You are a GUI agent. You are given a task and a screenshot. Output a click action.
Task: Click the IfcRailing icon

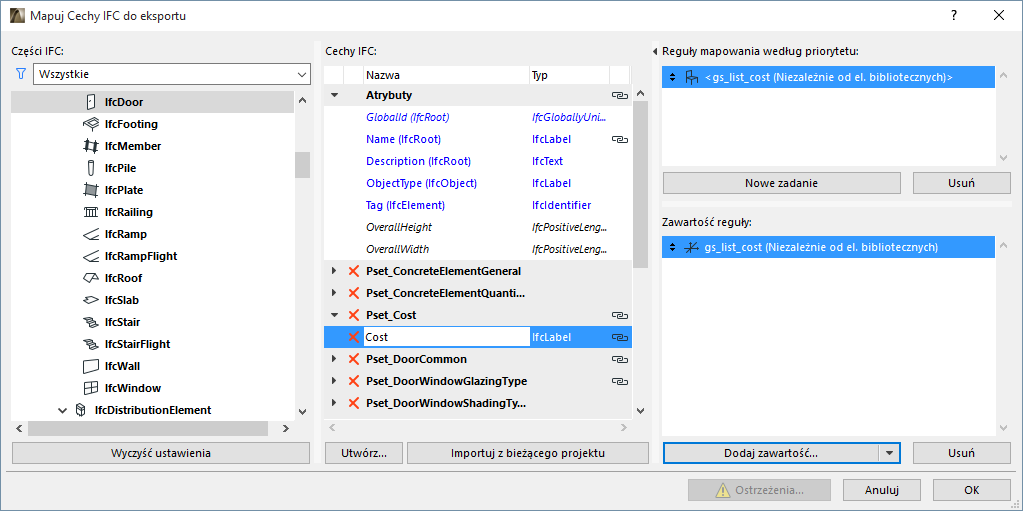tap(91, 212)
